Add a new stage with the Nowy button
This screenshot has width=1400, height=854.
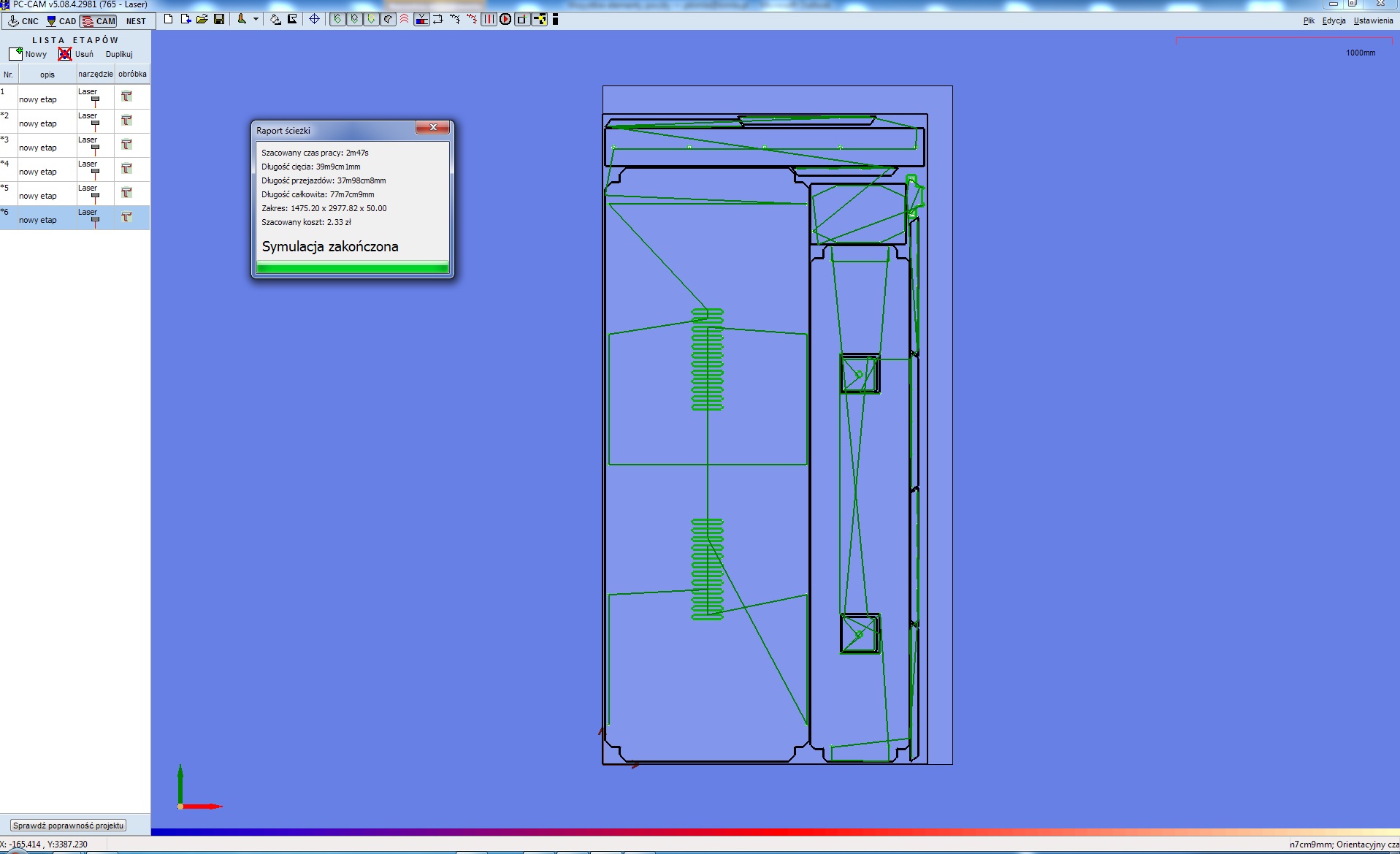28,54
